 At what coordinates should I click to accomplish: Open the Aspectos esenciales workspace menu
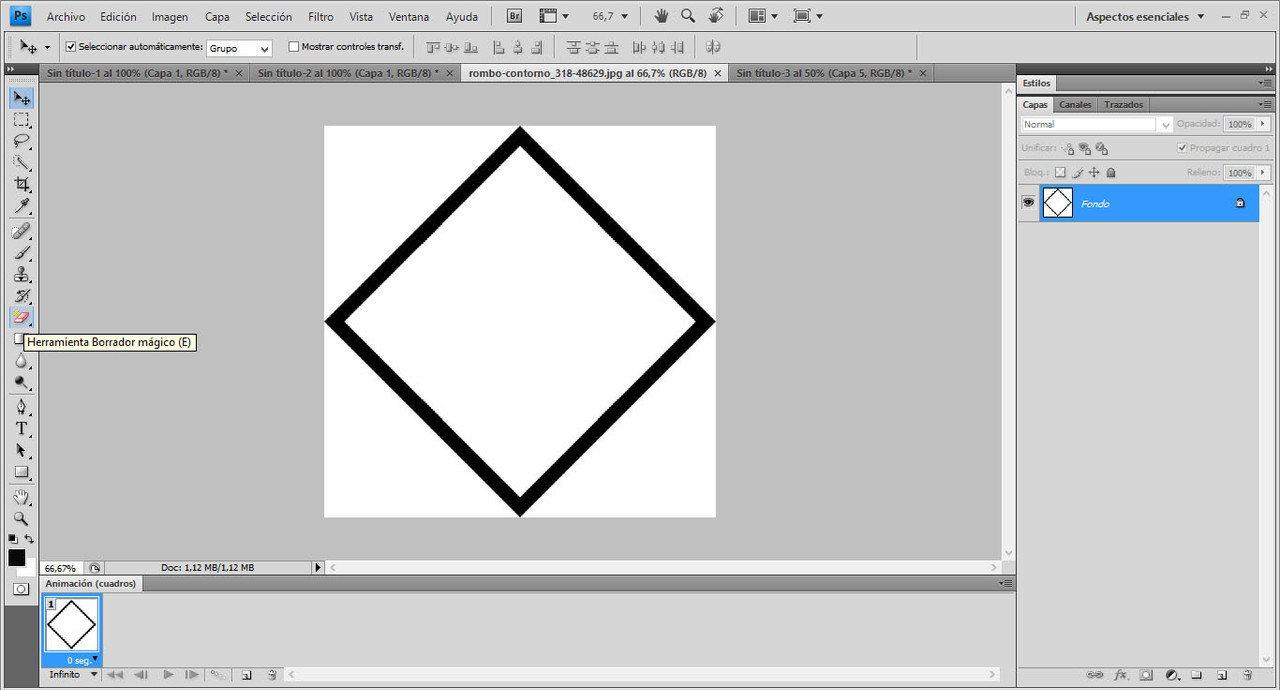point(1146,16)
